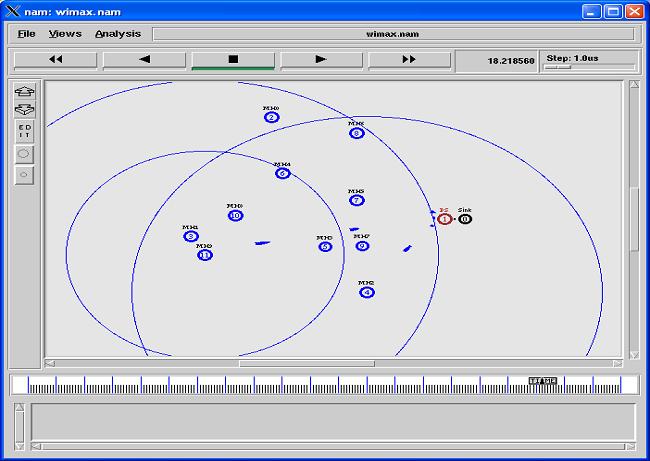The image size is (650, 461).
Task: Click the canvas scroll right arrow
Action: point(618,364)
